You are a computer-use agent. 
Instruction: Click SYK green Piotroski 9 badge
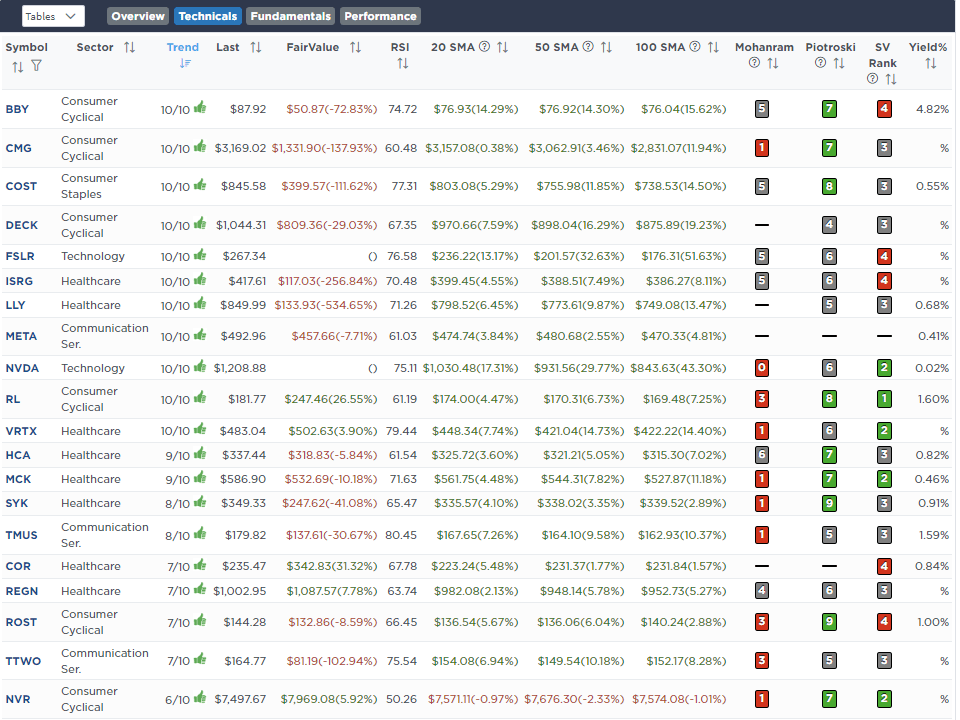tap(829, 503)
